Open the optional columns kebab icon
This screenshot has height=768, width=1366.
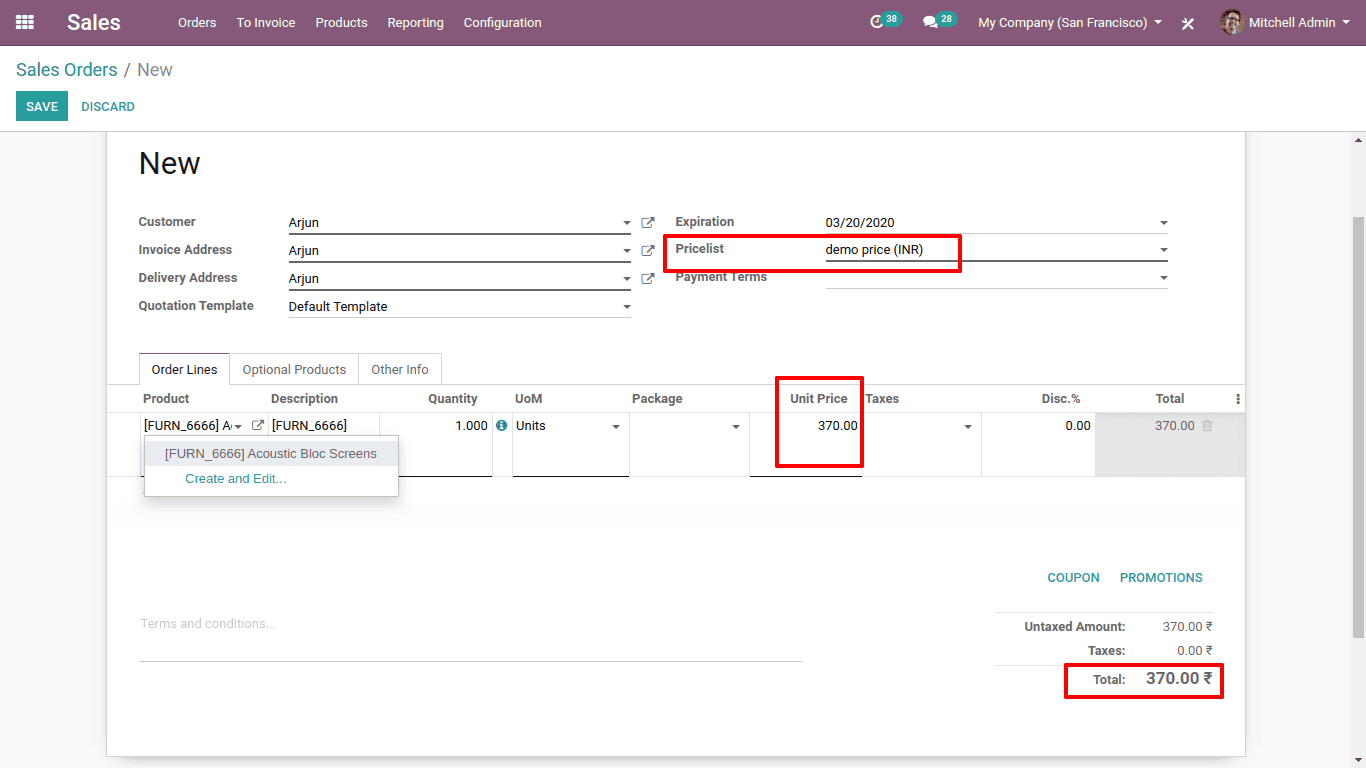[1238, 399]
